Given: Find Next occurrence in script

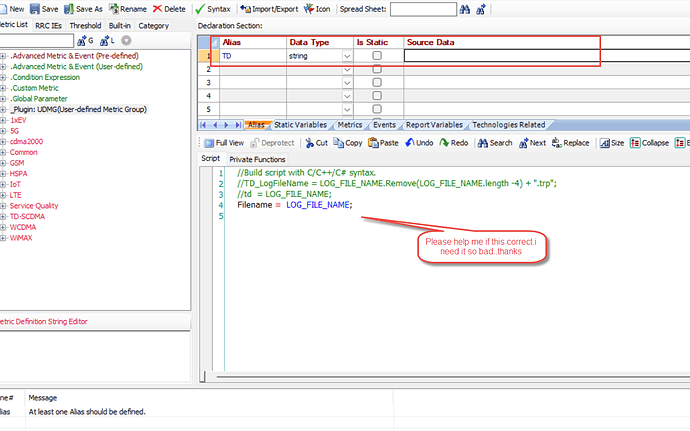Looking at the screenshot, I should (532, 143).
